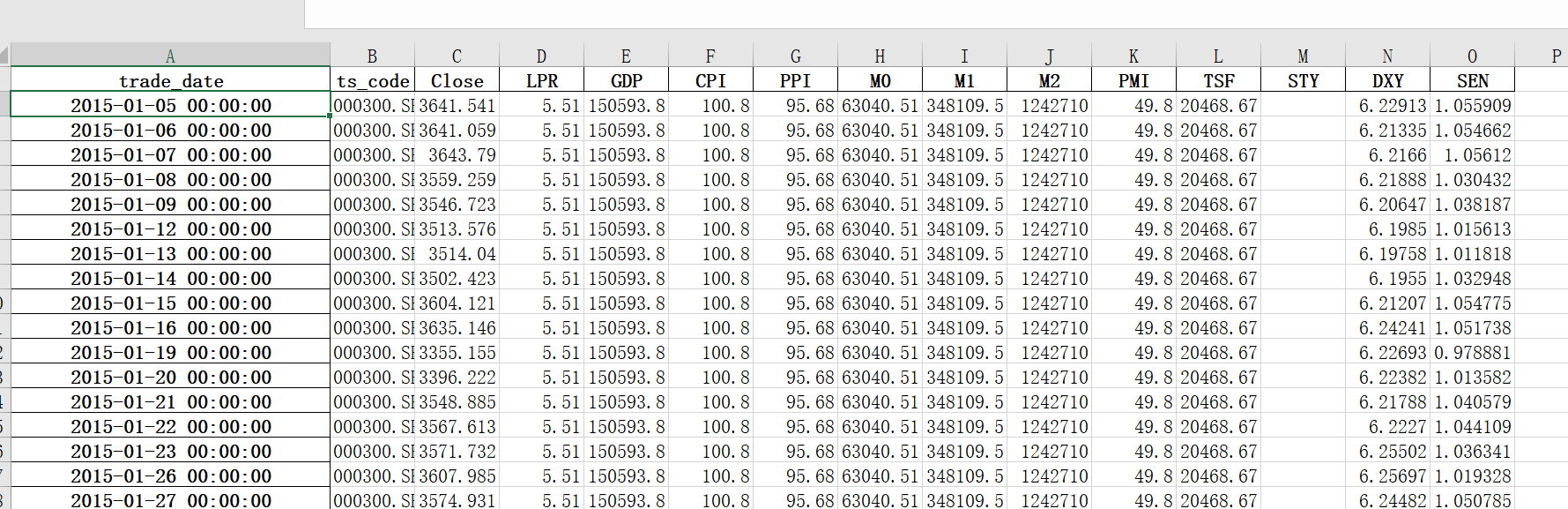Select date cell 2015-01-06 00:00:00
The width and height of the screenshot is (1568, 509).
click(170, 130)
